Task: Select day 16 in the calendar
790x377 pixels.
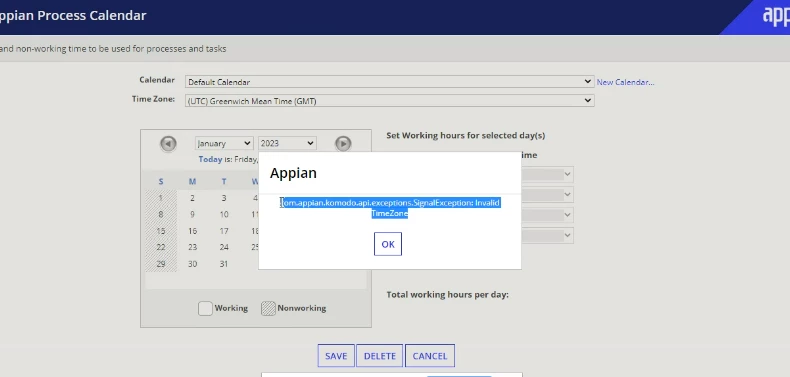Action: 192,231
